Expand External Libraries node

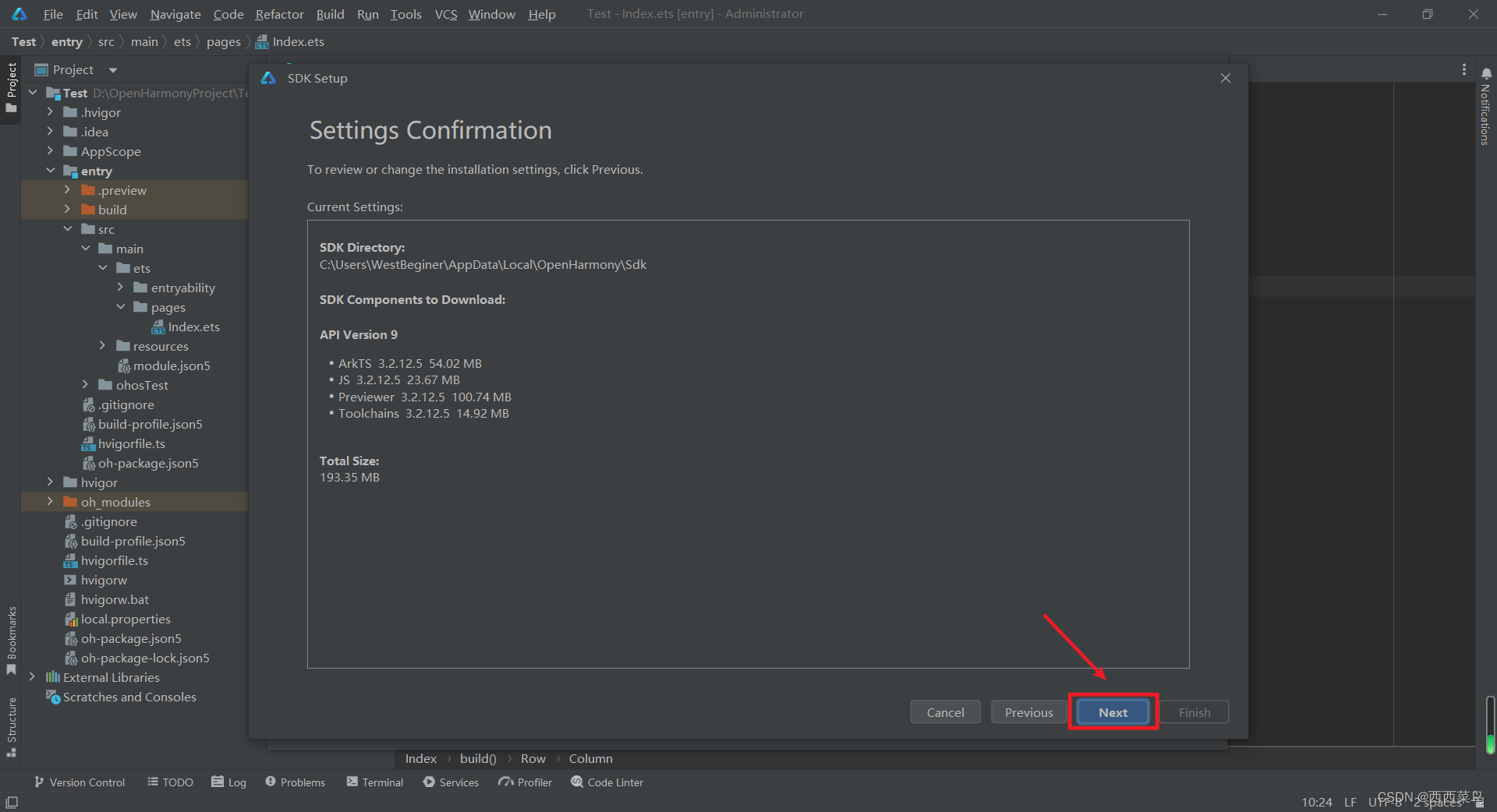[32, 677]
